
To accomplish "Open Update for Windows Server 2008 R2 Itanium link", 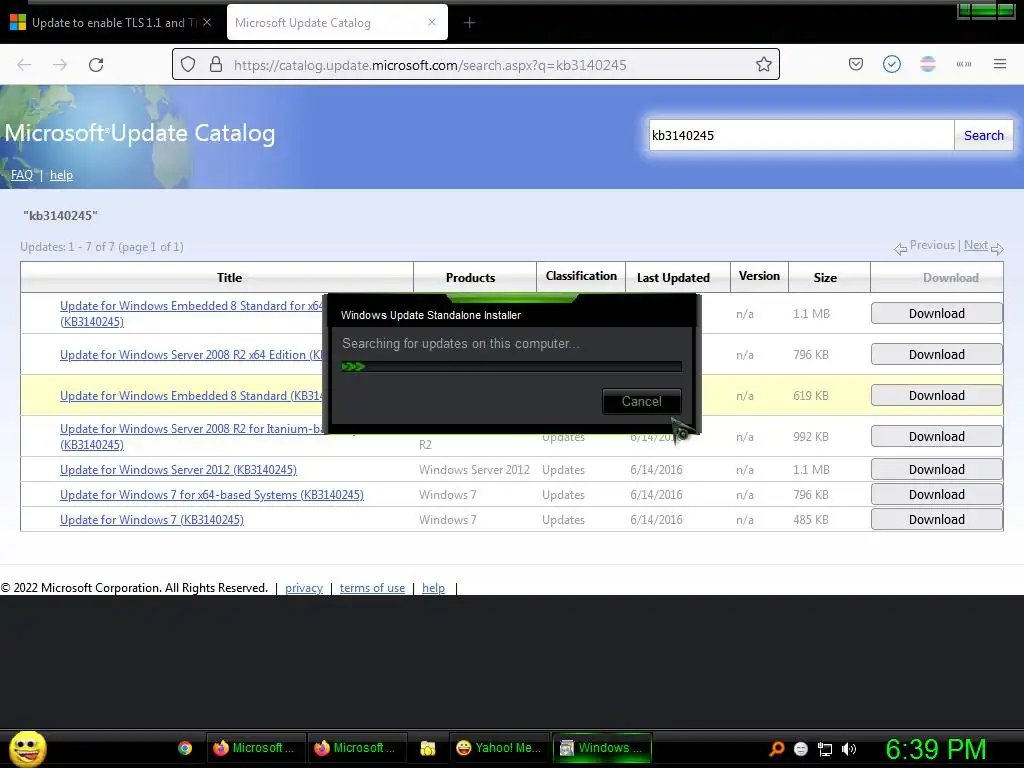I will tap(191, 436).
